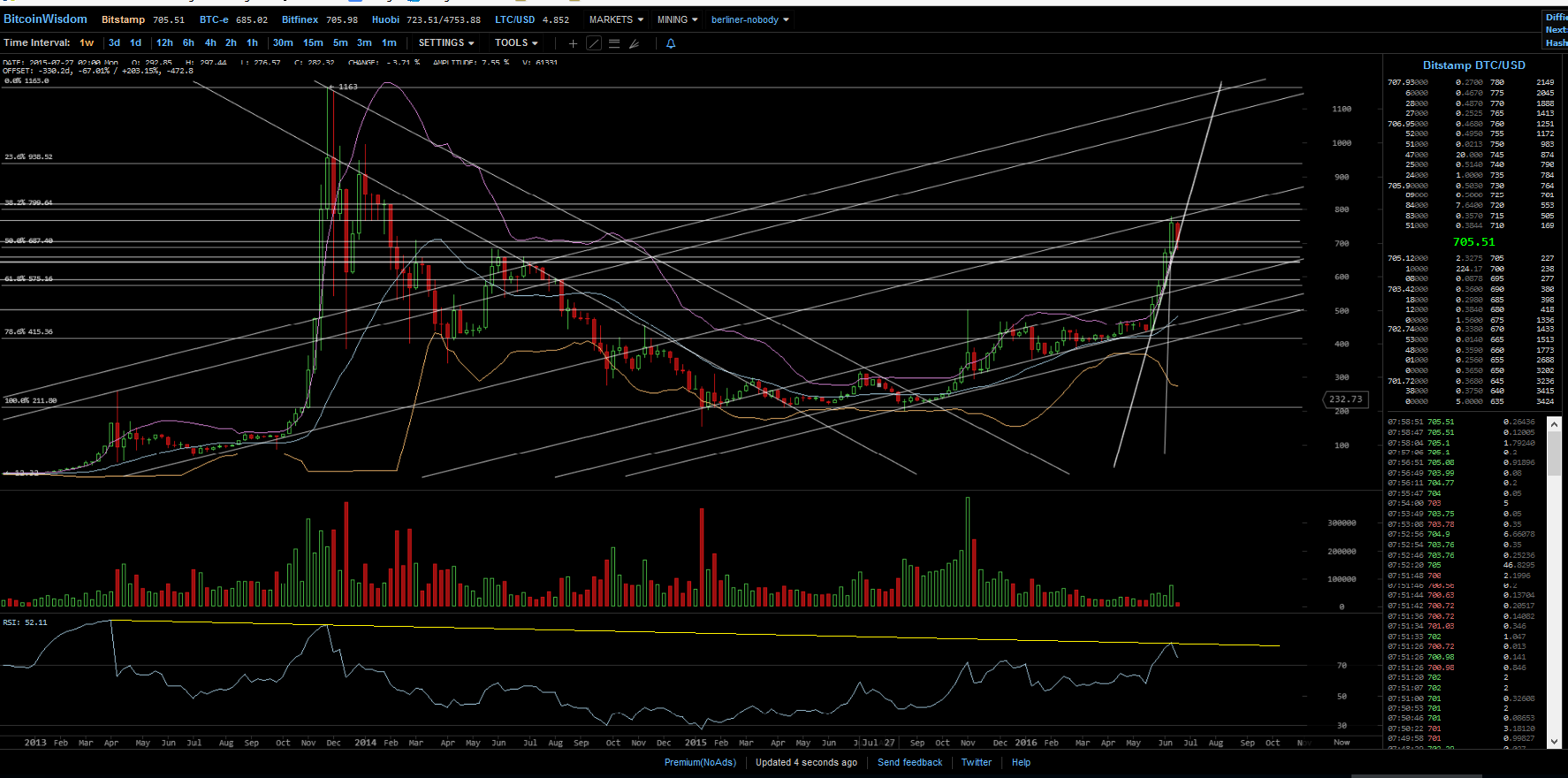The height and width of the screenshot is (778, 1568).
Task: Click the trades list scrollbar up arrow
Action: tap(1554, 423)
